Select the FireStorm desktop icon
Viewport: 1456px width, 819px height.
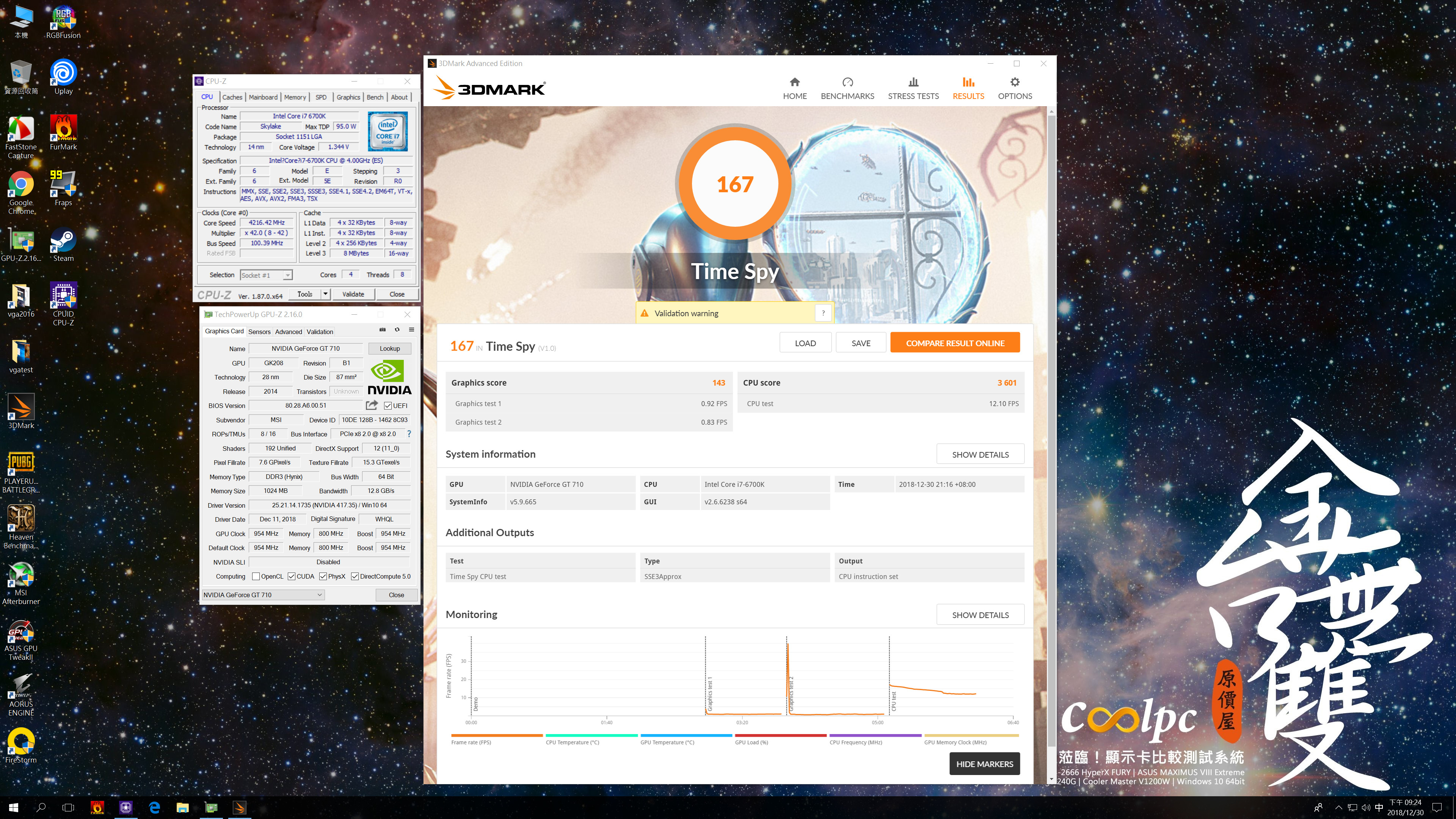click(21, 745)
